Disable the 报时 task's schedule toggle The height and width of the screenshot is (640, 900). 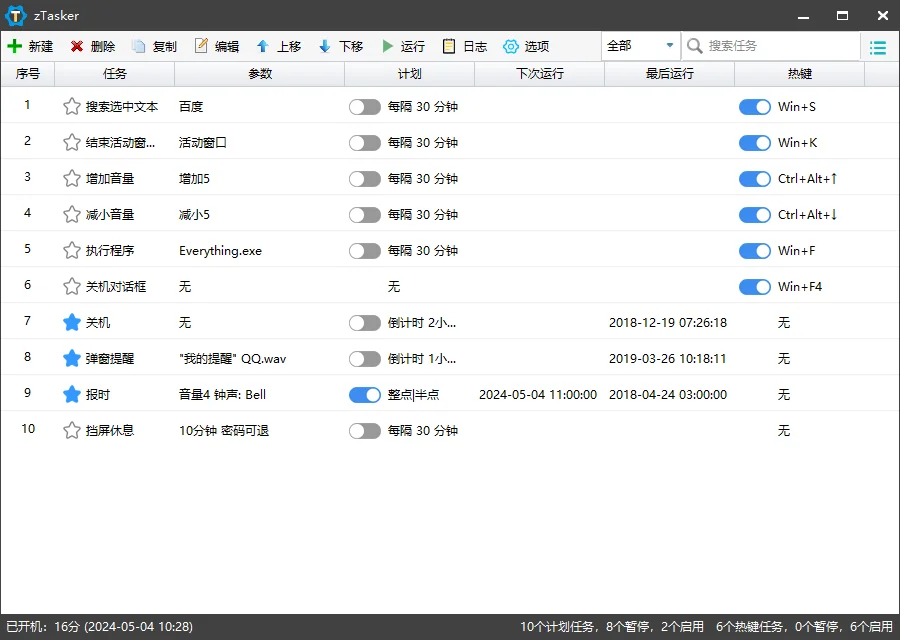[364, 394]
